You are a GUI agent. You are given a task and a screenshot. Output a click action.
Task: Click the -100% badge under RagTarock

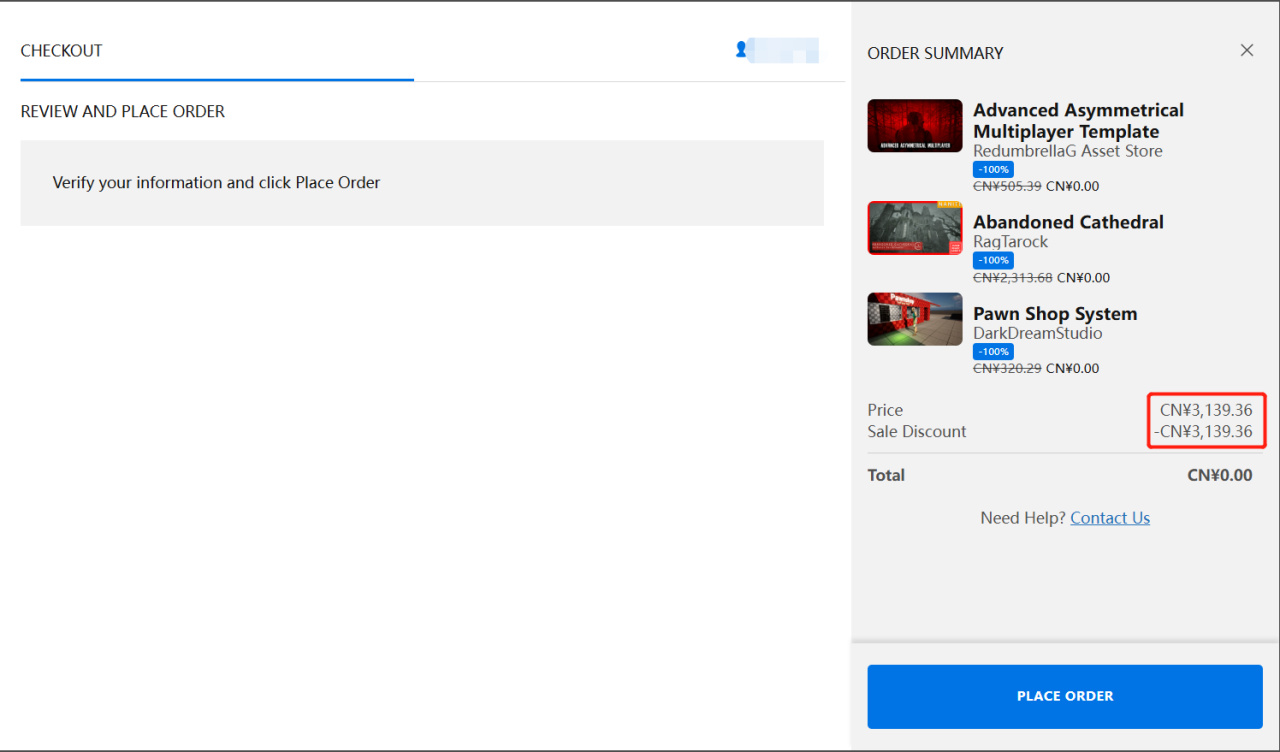pos(993,261)
